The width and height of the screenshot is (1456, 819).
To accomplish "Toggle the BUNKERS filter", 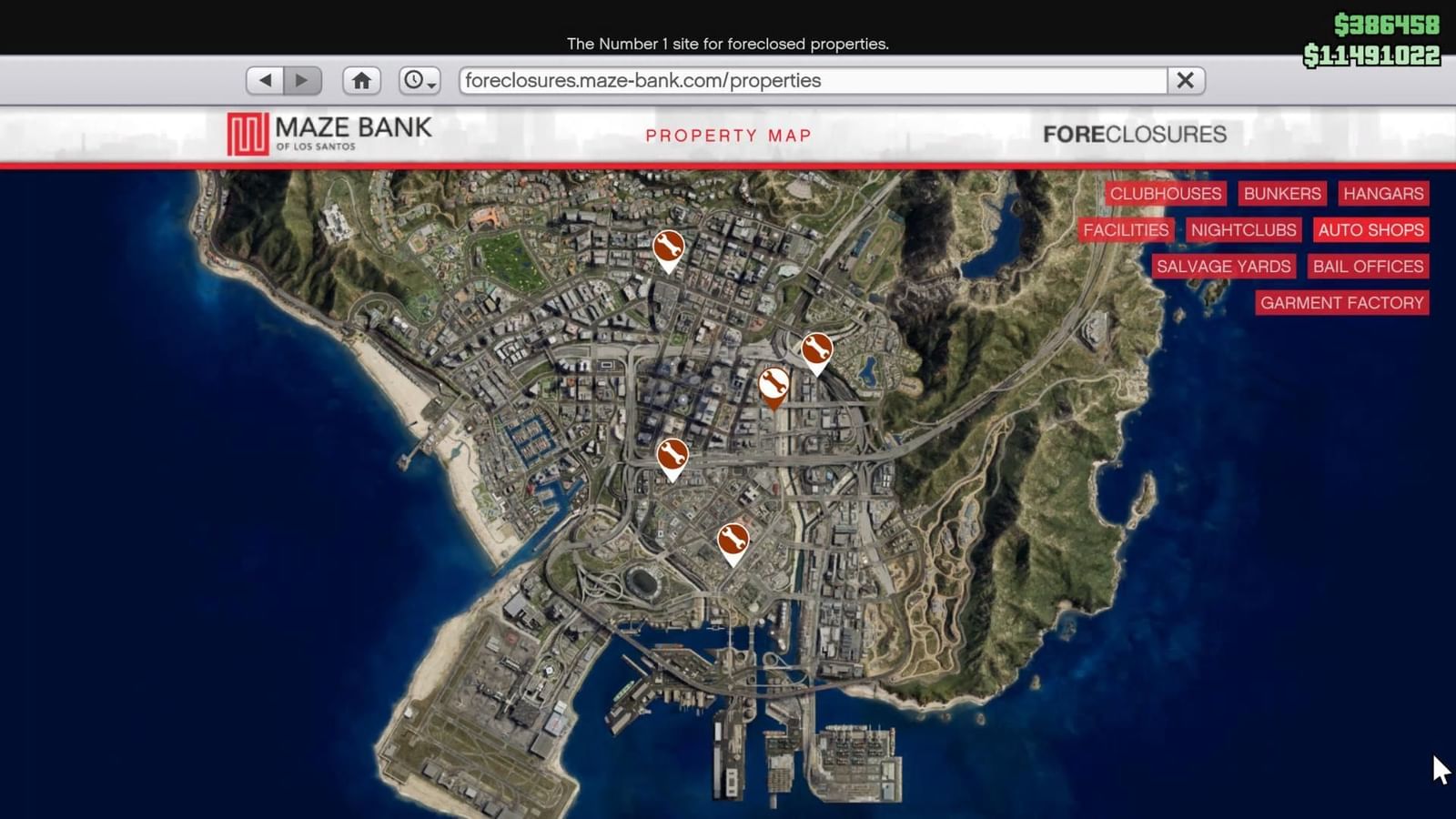I will click(x=1281, y=193).
